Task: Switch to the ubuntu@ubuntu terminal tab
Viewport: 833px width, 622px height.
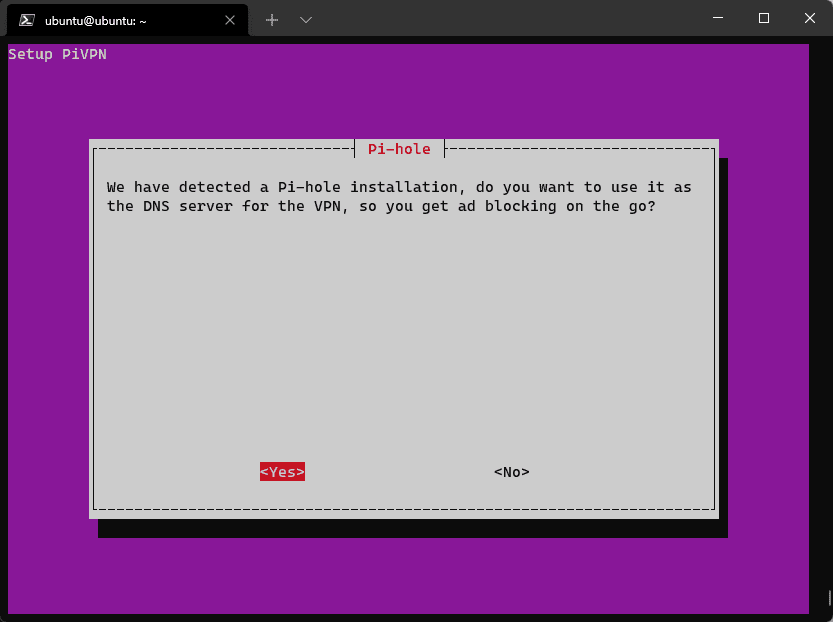Action: pos(127,20)
